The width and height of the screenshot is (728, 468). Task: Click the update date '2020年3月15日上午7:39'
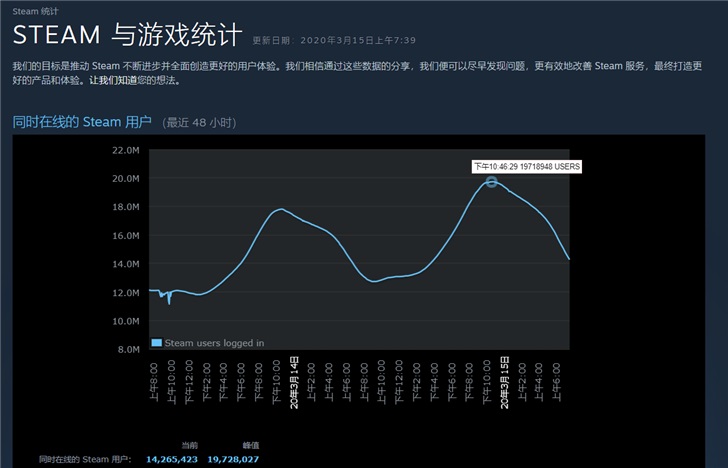click(x=358, y=40)
